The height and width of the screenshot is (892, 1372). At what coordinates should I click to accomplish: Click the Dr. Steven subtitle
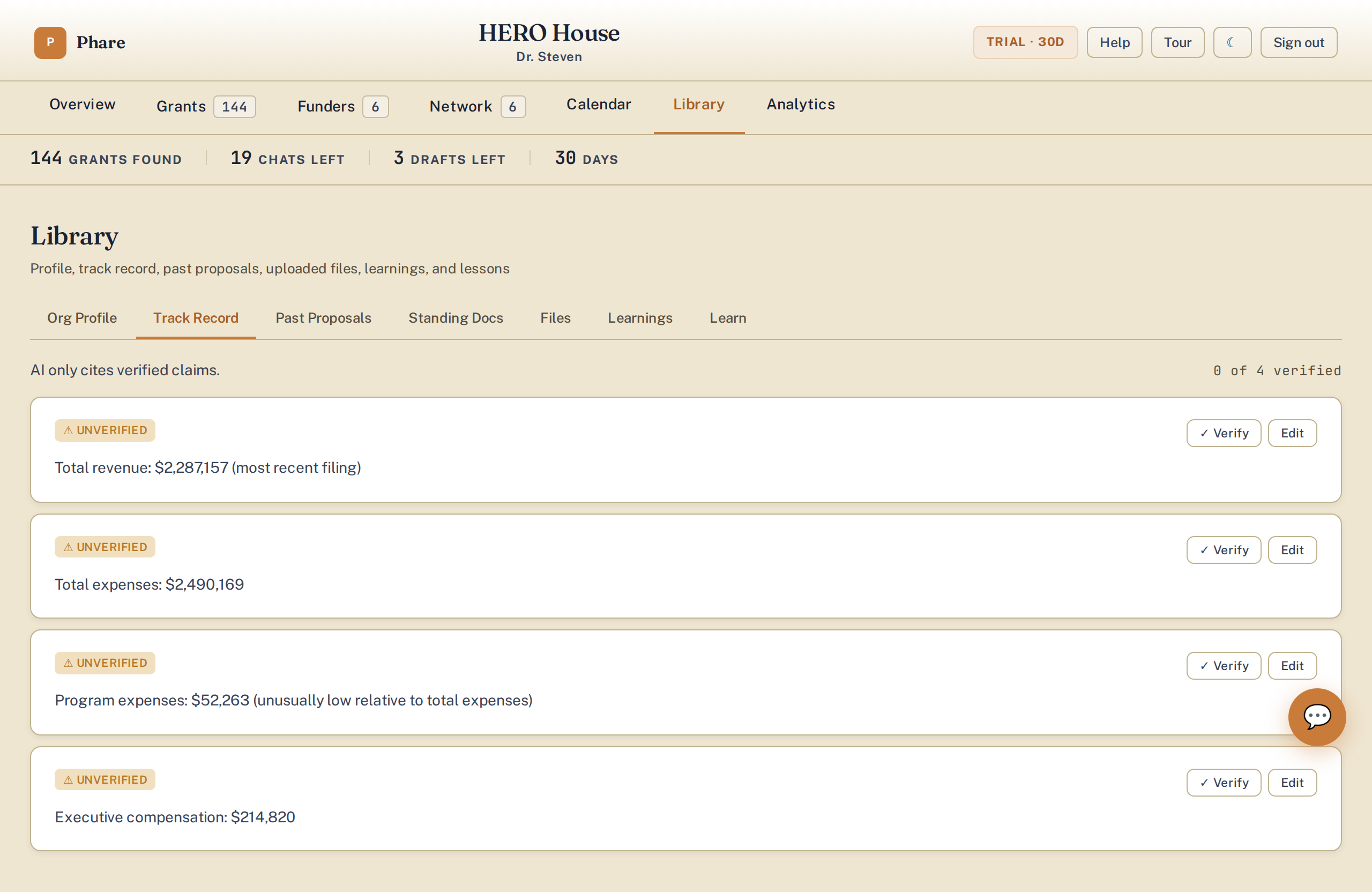(x=549, y=56)
